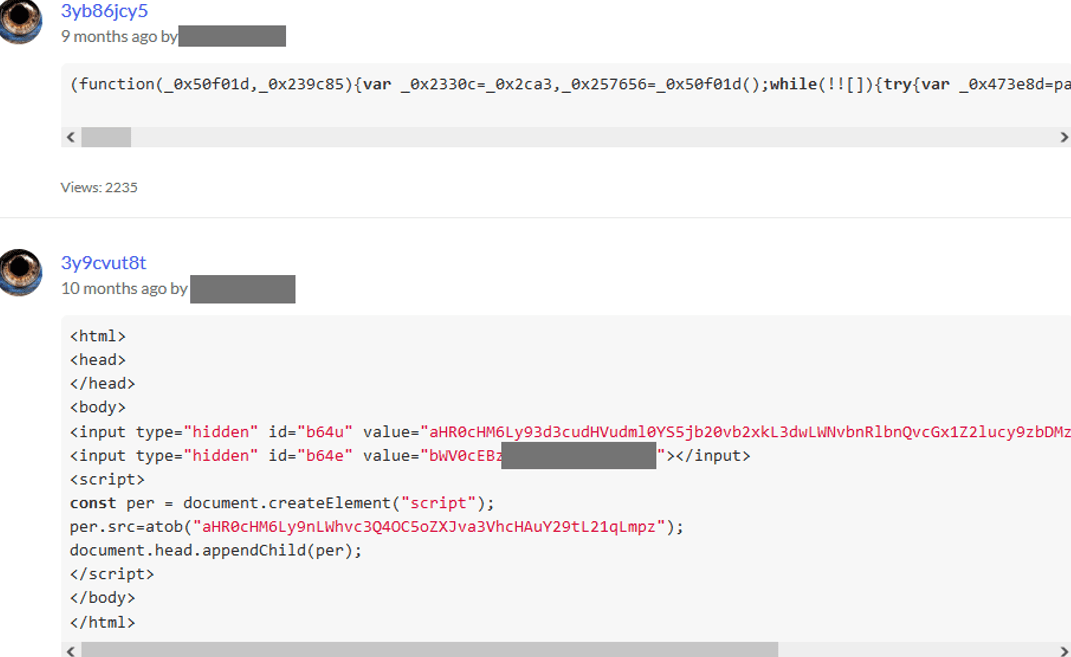Click the closing </html> tag line
This screenshot has width=1071, height=657.
102,622
